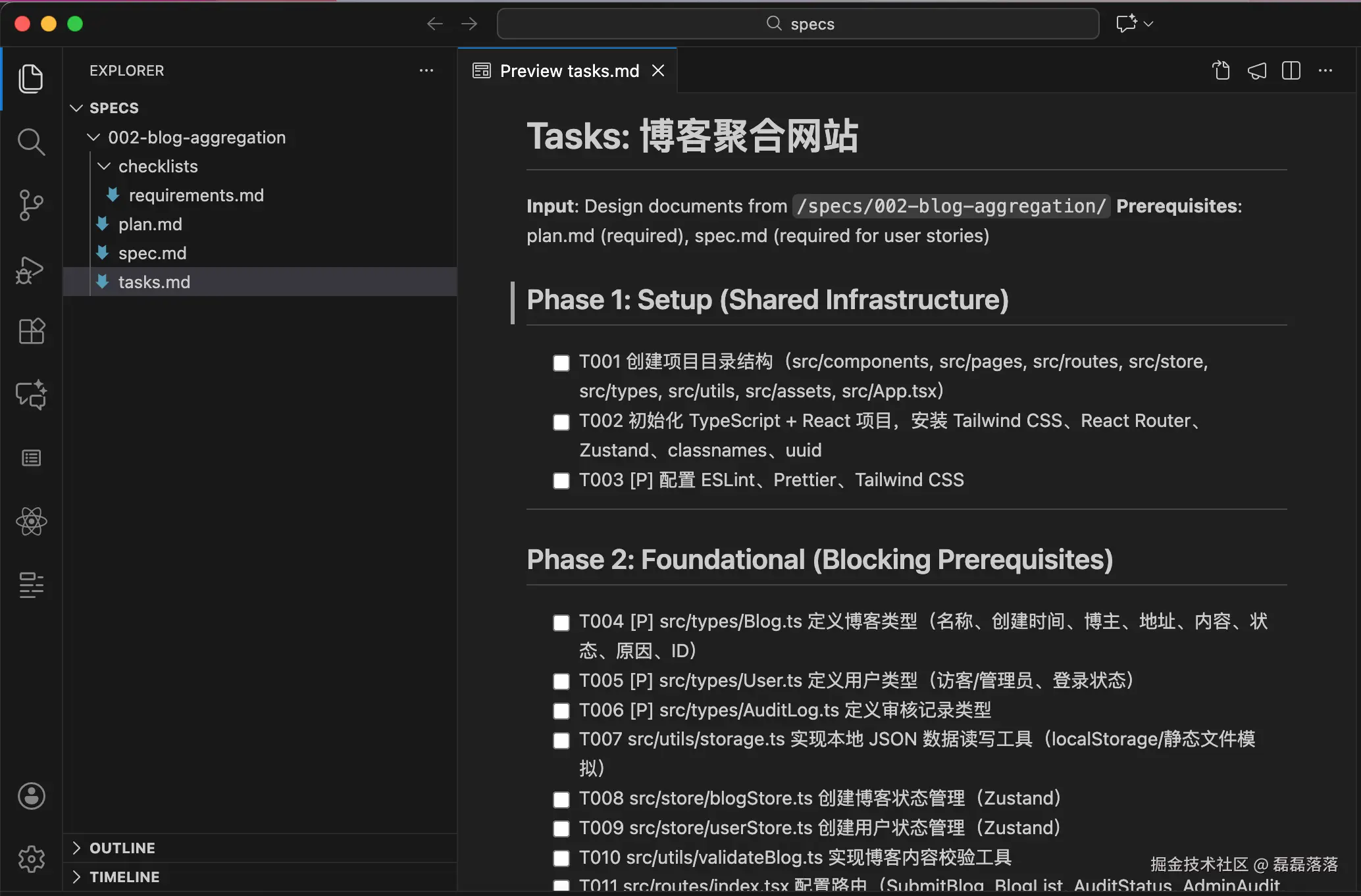This screenshot has height=896, width=1361.
Task: Open Accounts menu in activity bar
Action: click(x=31, y=796)
